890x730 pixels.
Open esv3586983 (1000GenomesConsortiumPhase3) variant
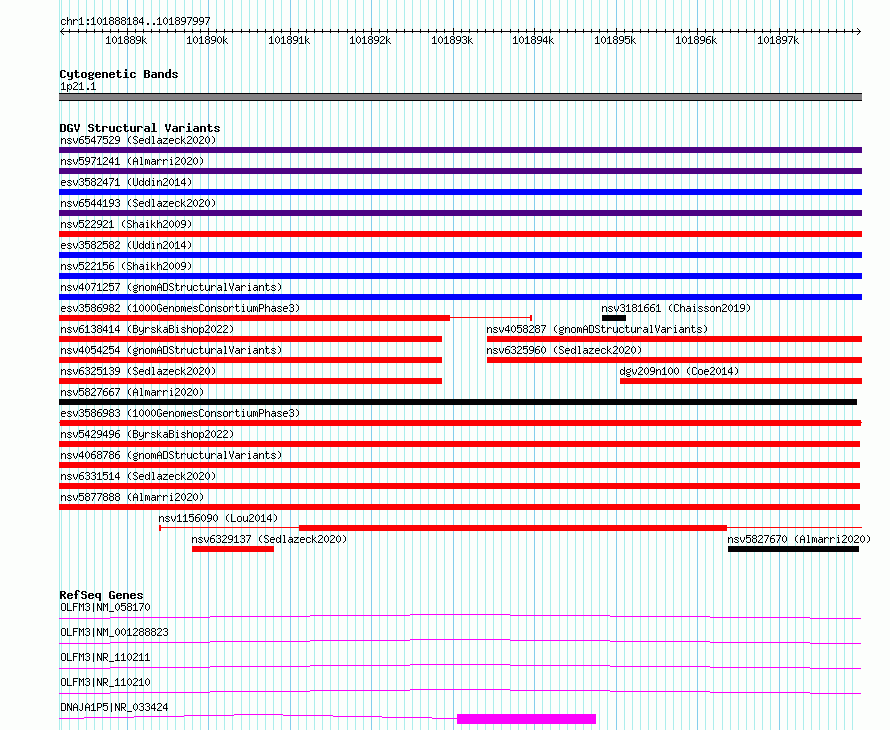pyautogui.click(x=180, y=413)
